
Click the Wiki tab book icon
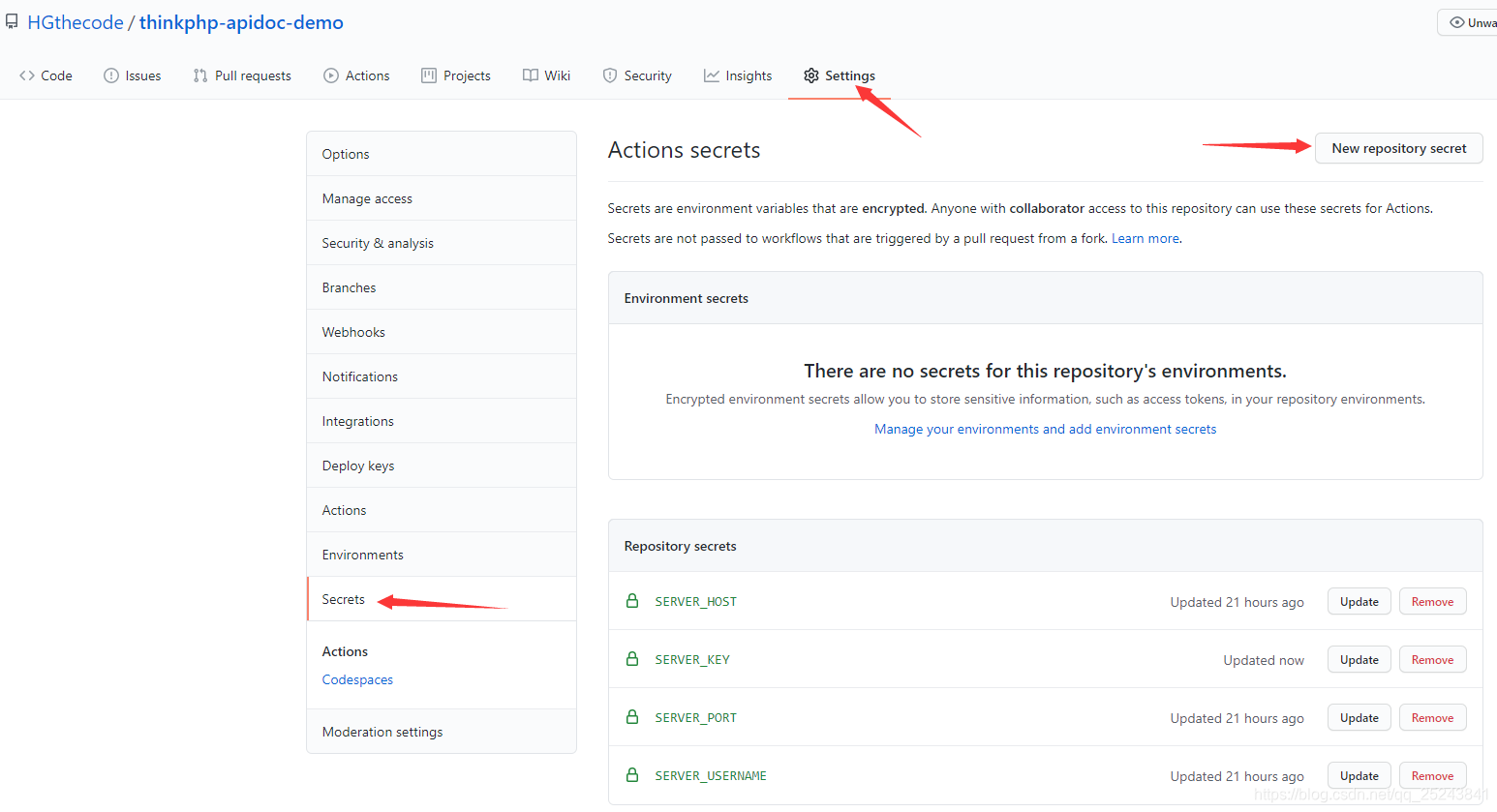pos(531,75)
